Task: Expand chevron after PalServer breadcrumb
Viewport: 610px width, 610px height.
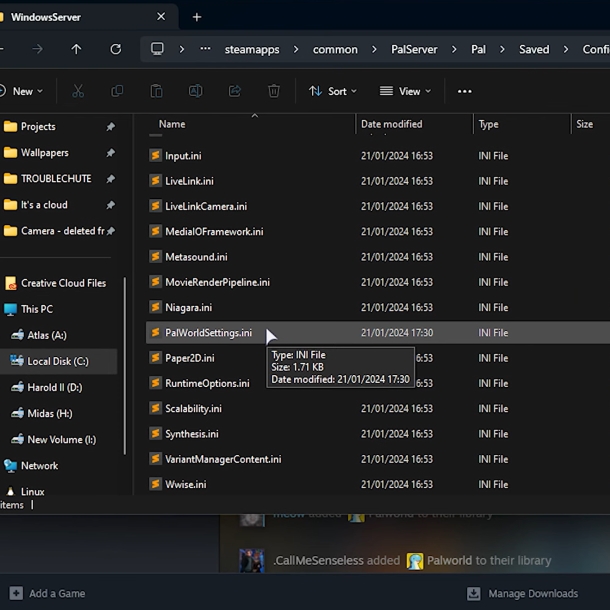Action: point(454,49)
